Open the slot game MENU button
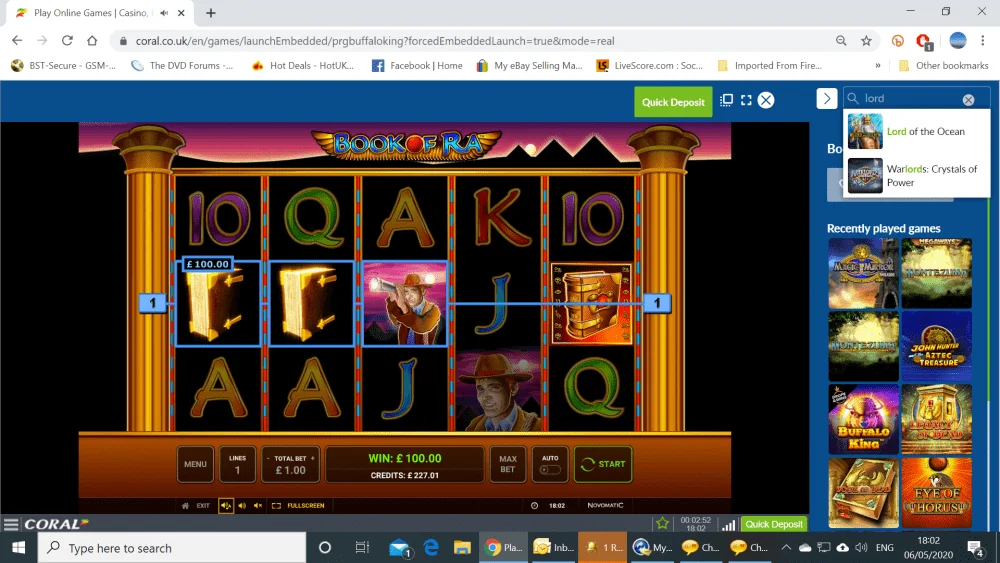Image resolution: width=1000 pixels, height=563 pixels. (195, 464)
